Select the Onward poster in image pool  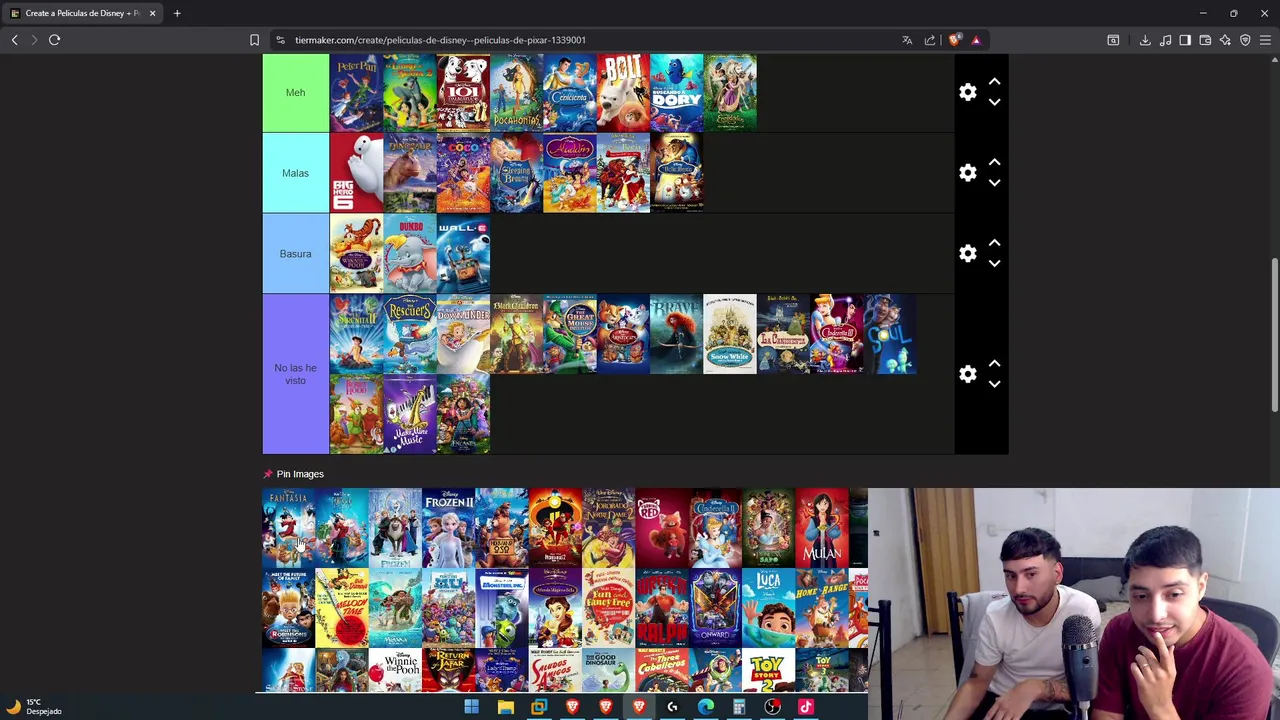coord(715,608)
